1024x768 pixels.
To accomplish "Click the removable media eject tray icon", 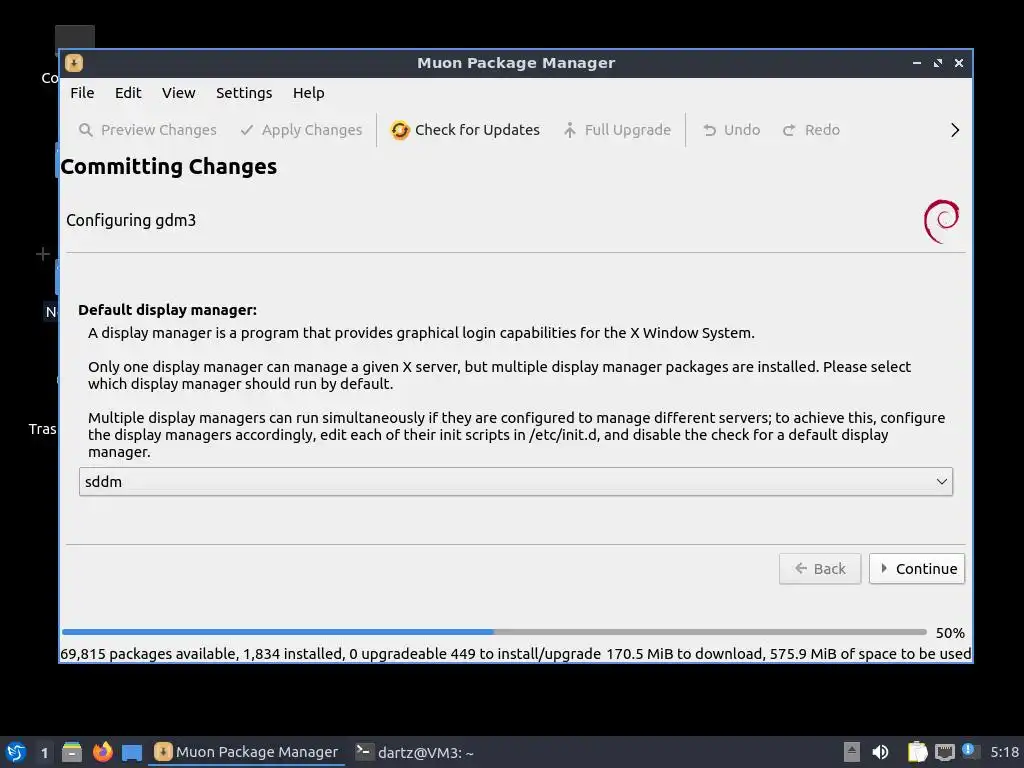I will tap(852, 752).
